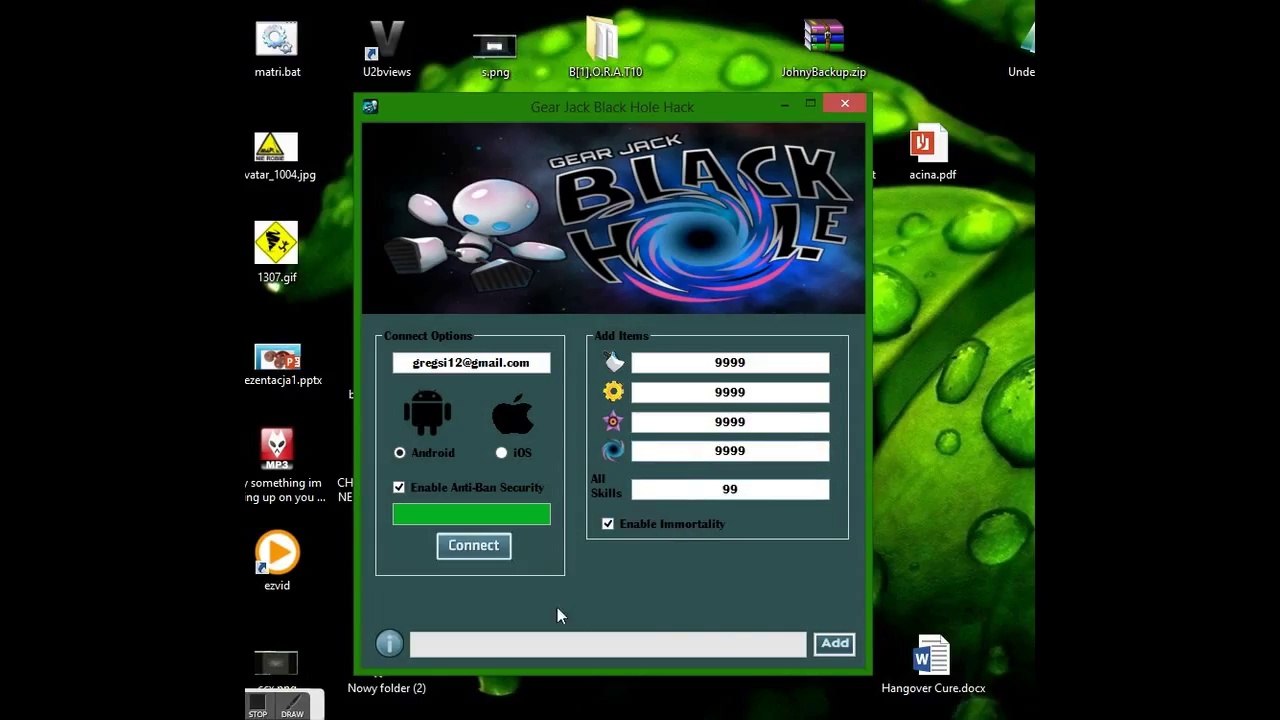Minimize the hack window

785,104
